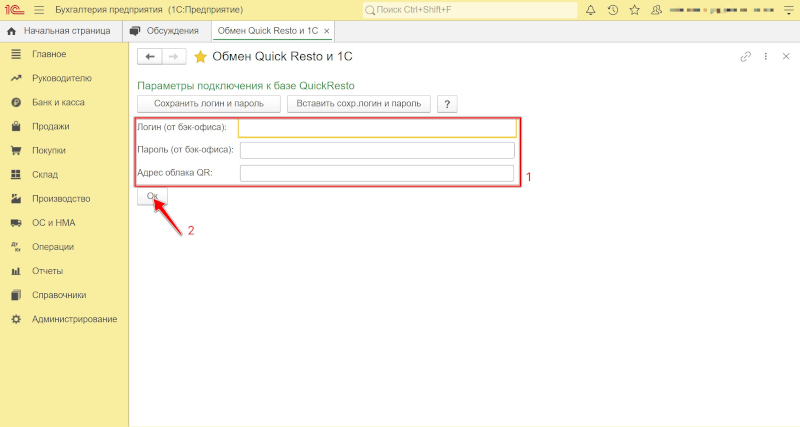This screenshot has height=427, width=800.
Task: Open notifications bell icon
Action: (590, 10)
